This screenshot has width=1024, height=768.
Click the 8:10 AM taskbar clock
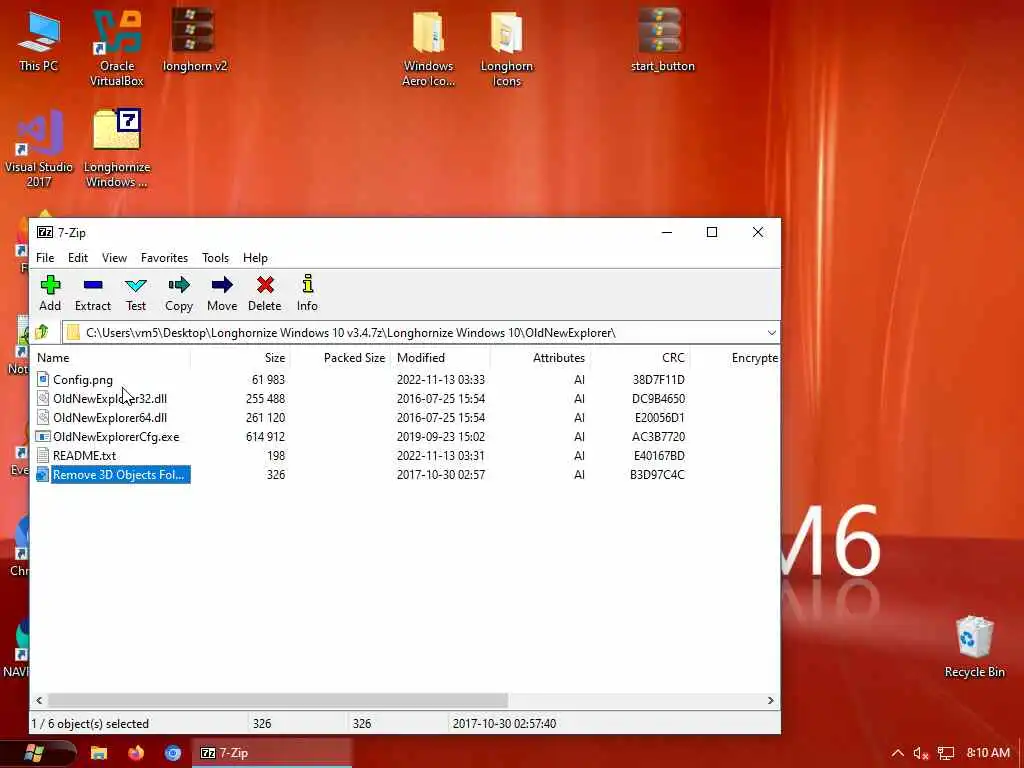point(988,753)
